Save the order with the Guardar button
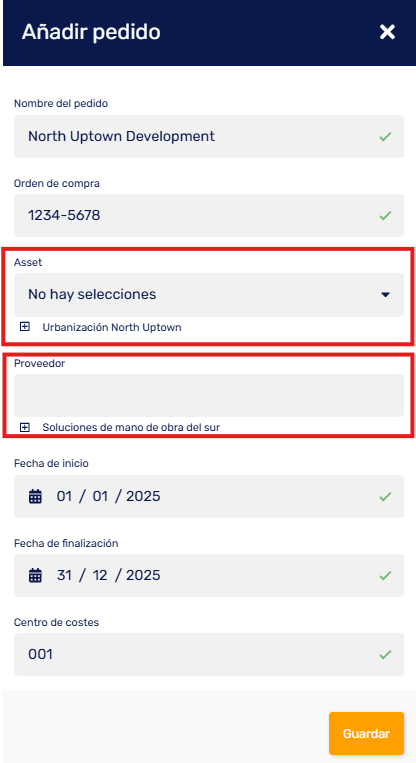 point(366,733)
